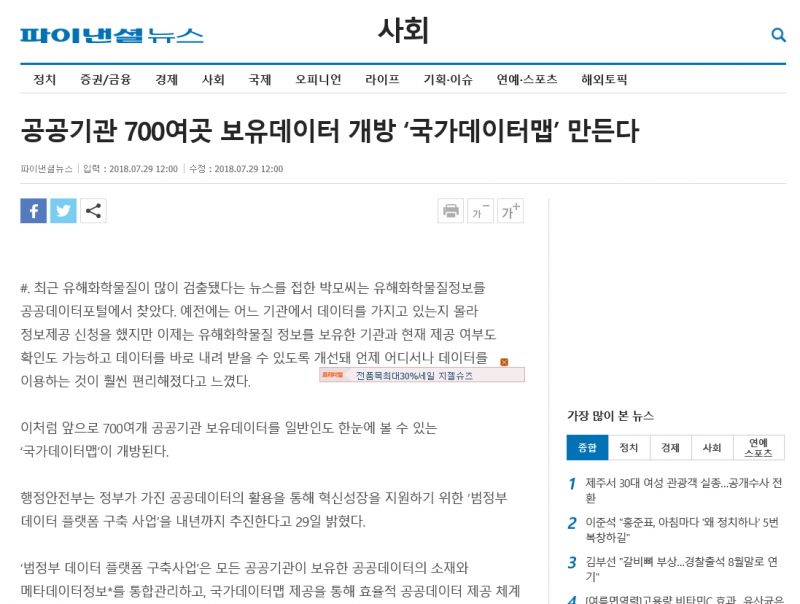
Task: Open 오피니언 menu item
Action: tap(318, 80)
